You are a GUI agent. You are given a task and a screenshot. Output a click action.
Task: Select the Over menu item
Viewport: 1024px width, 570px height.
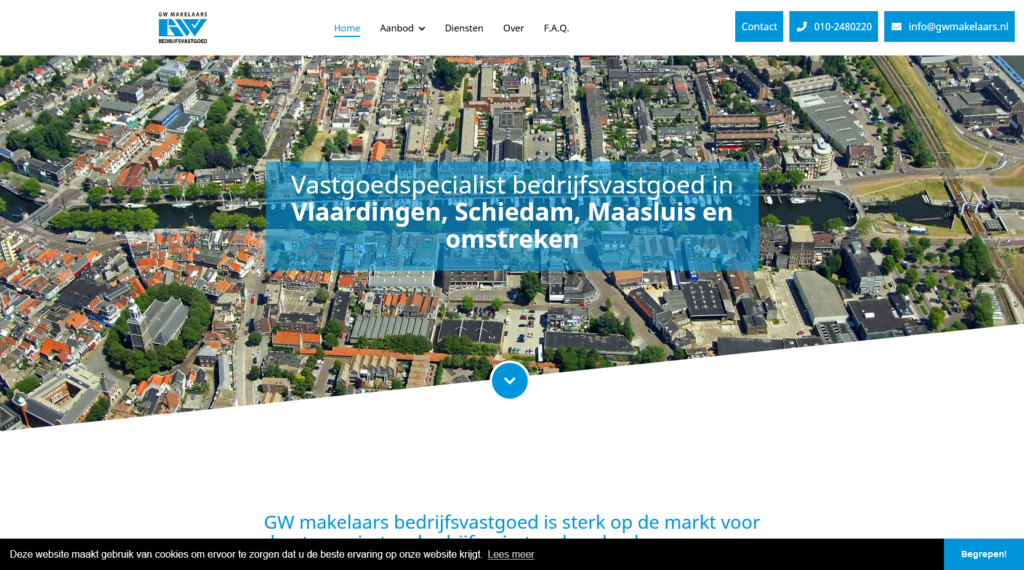pyautogui.click(x=513, y=28)
